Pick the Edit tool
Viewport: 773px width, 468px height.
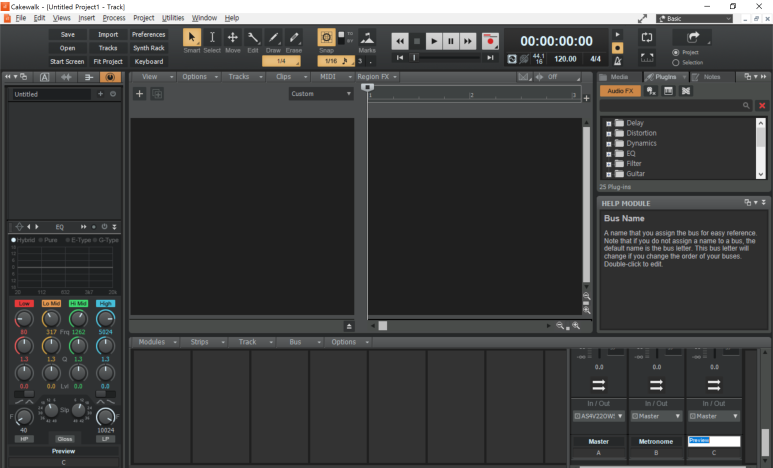pos(252,37)
